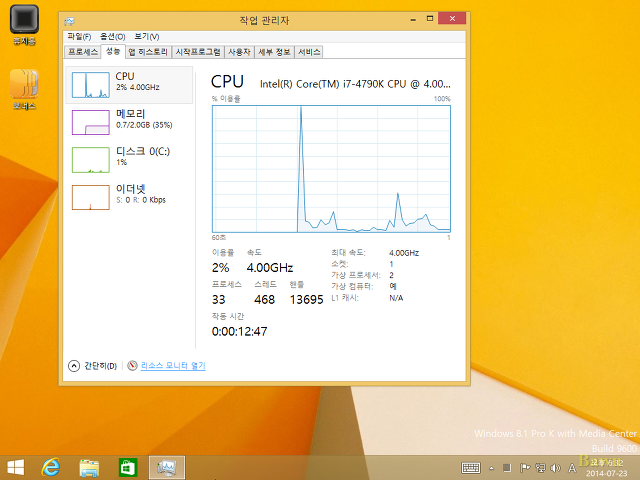Open the 옵션(O) menu
The image size is (640, 480).
[113, 37]
